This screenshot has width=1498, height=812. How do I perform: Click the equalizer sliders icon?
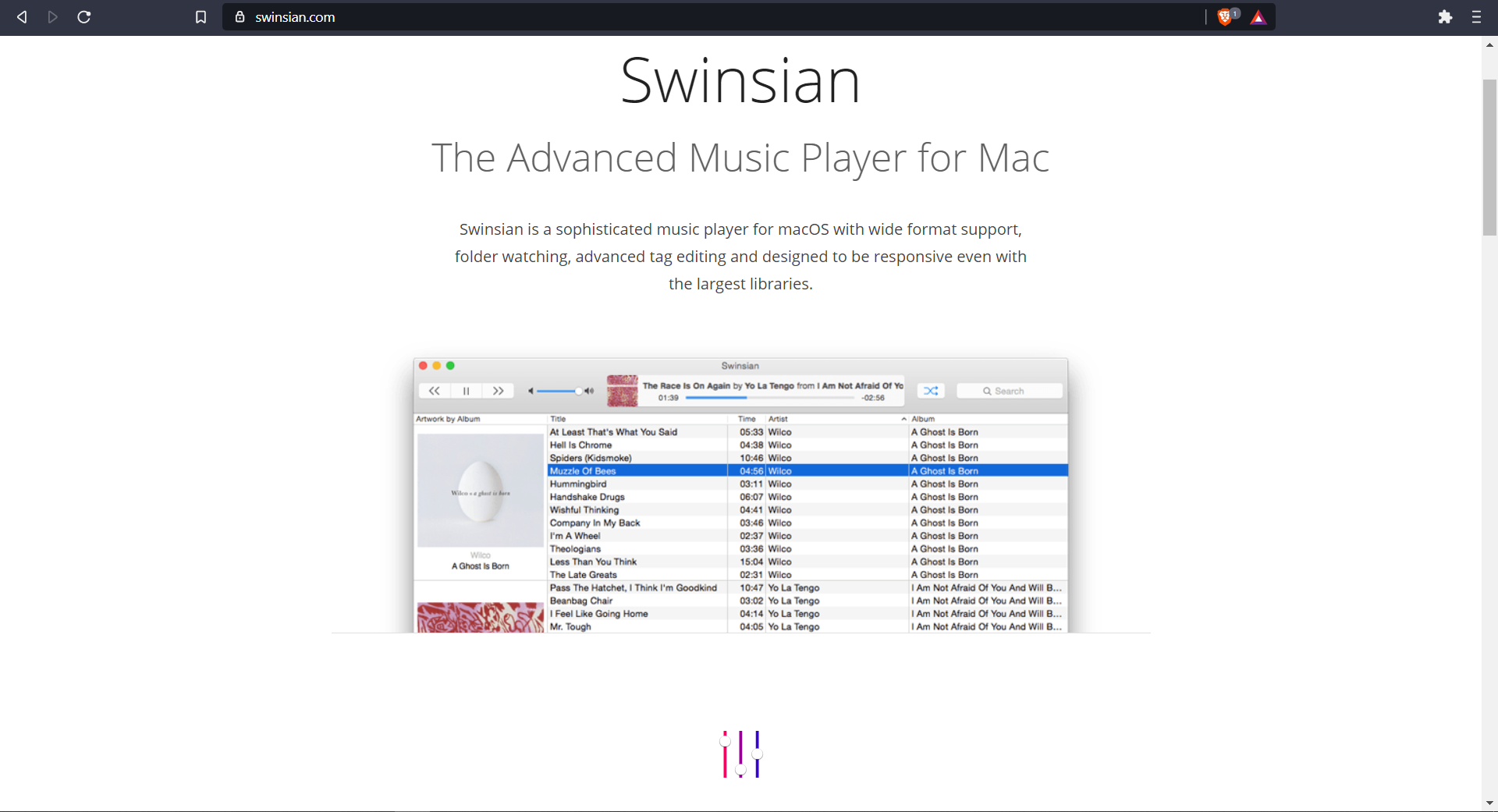click(x=740, y=753)
